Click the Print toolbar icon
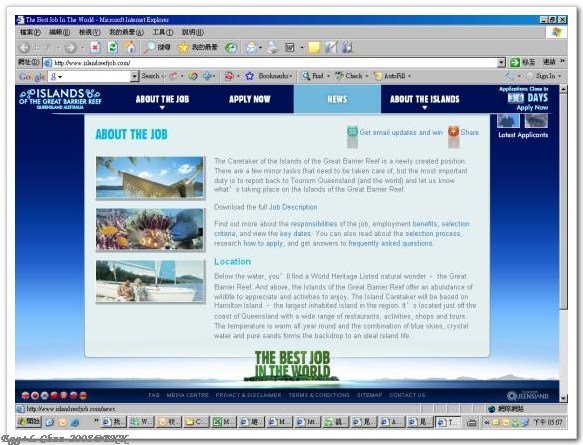This screenshot has height=445, width=583. tap(273, 47)
